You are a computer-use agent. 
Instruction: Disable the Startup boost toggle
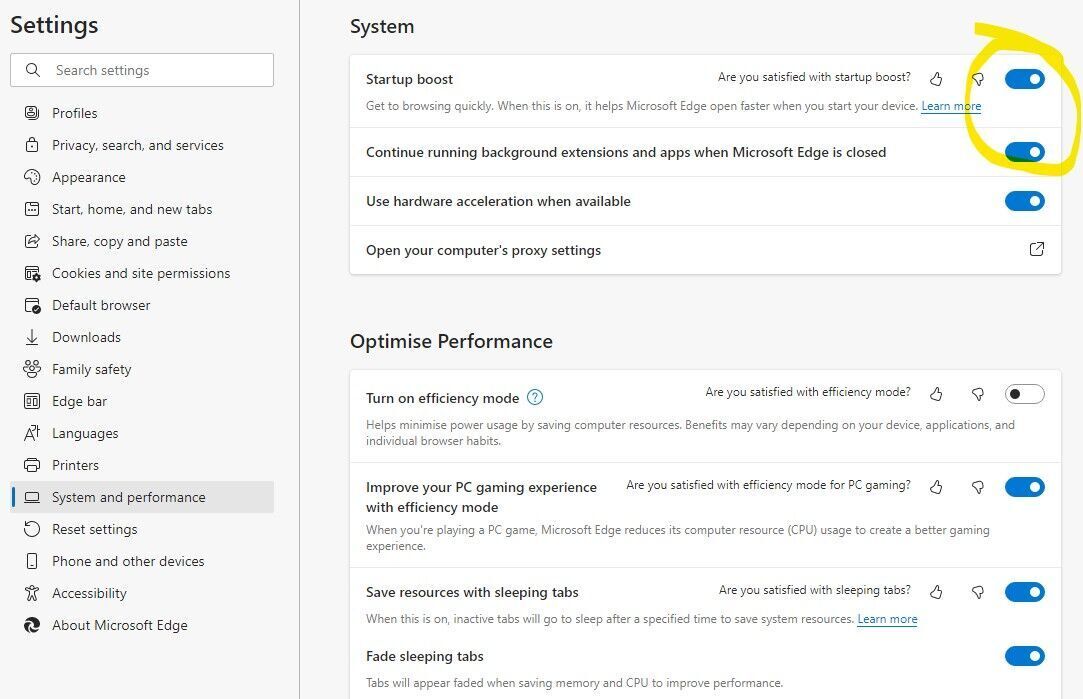point(1024,79)
